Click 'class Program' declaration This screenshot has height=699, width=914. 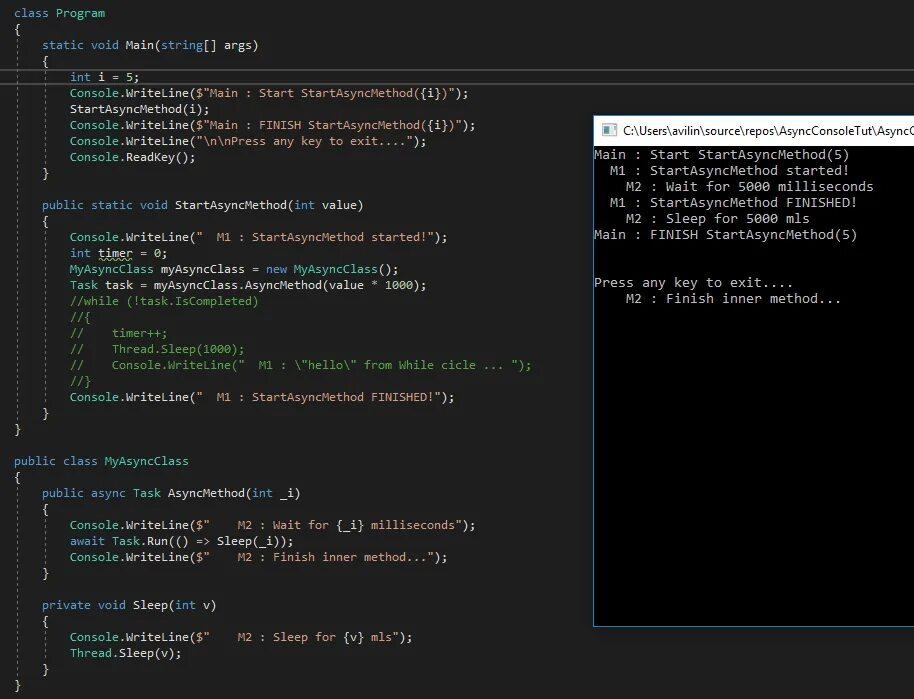pyautogui.click(x=59, y=13)
